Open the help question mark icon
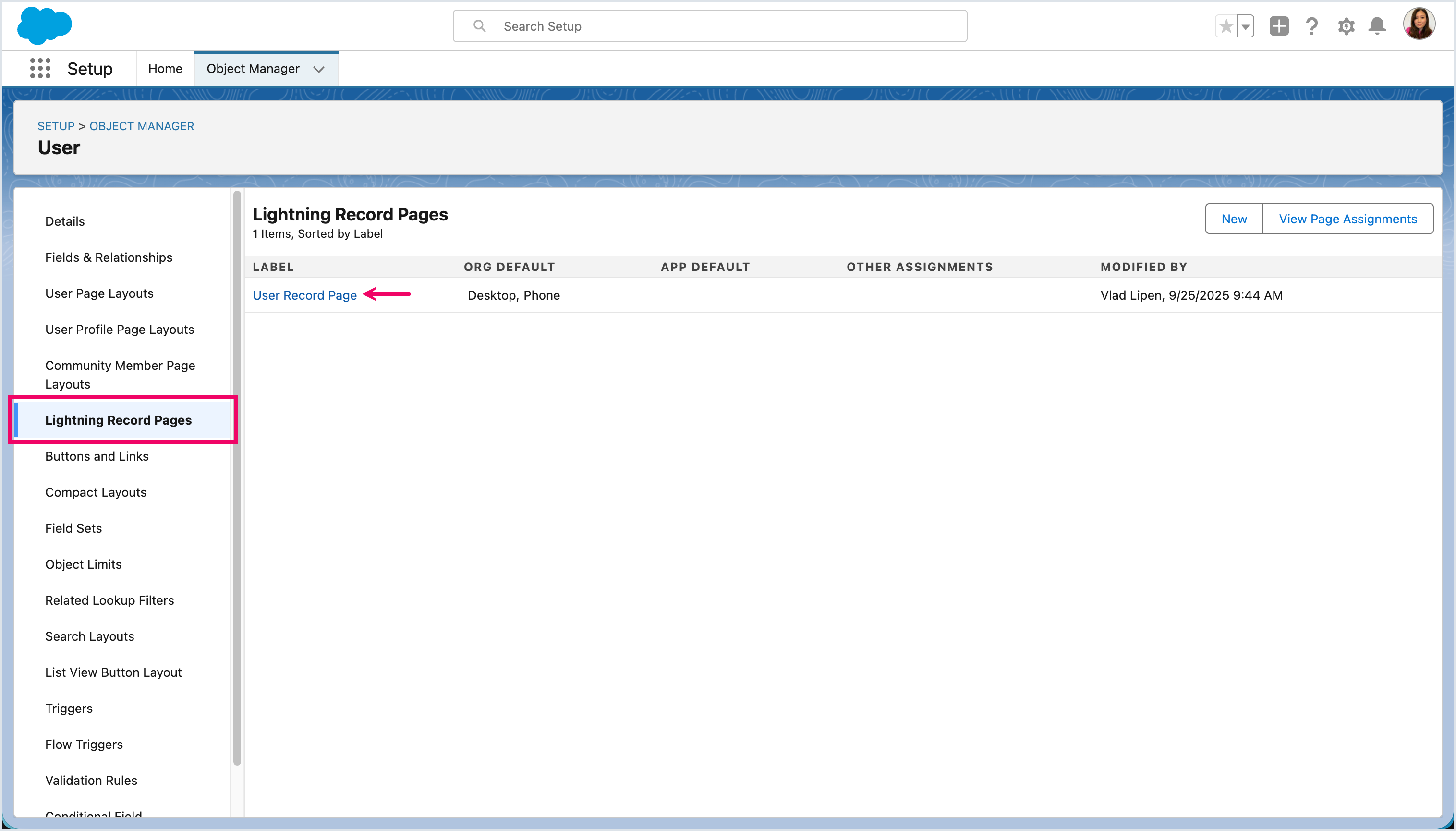Viewport: 1456px width, 831px height. [1311, 26]
